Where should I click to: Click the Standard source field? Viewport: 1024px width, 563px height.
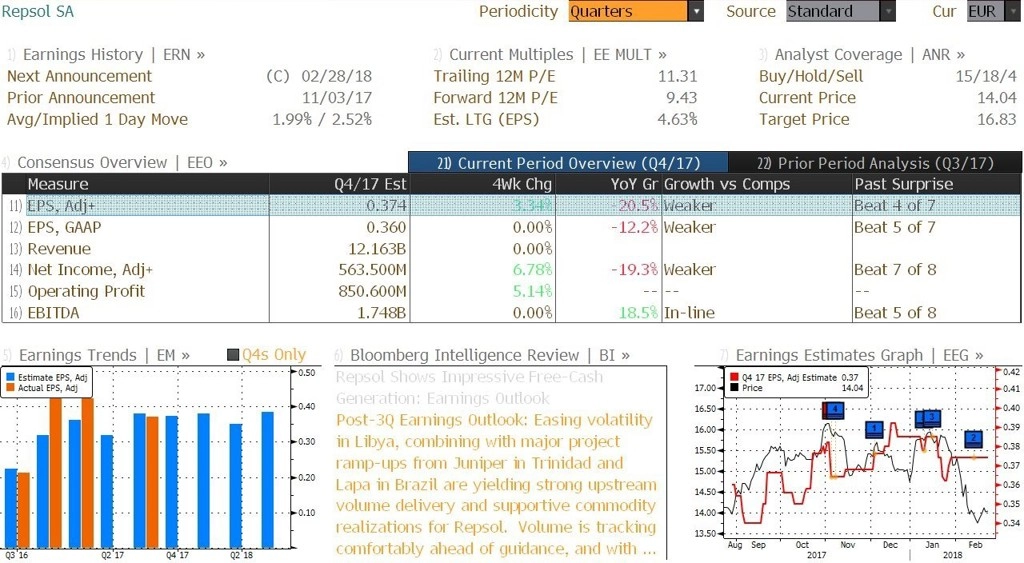(x=833, y=11)
